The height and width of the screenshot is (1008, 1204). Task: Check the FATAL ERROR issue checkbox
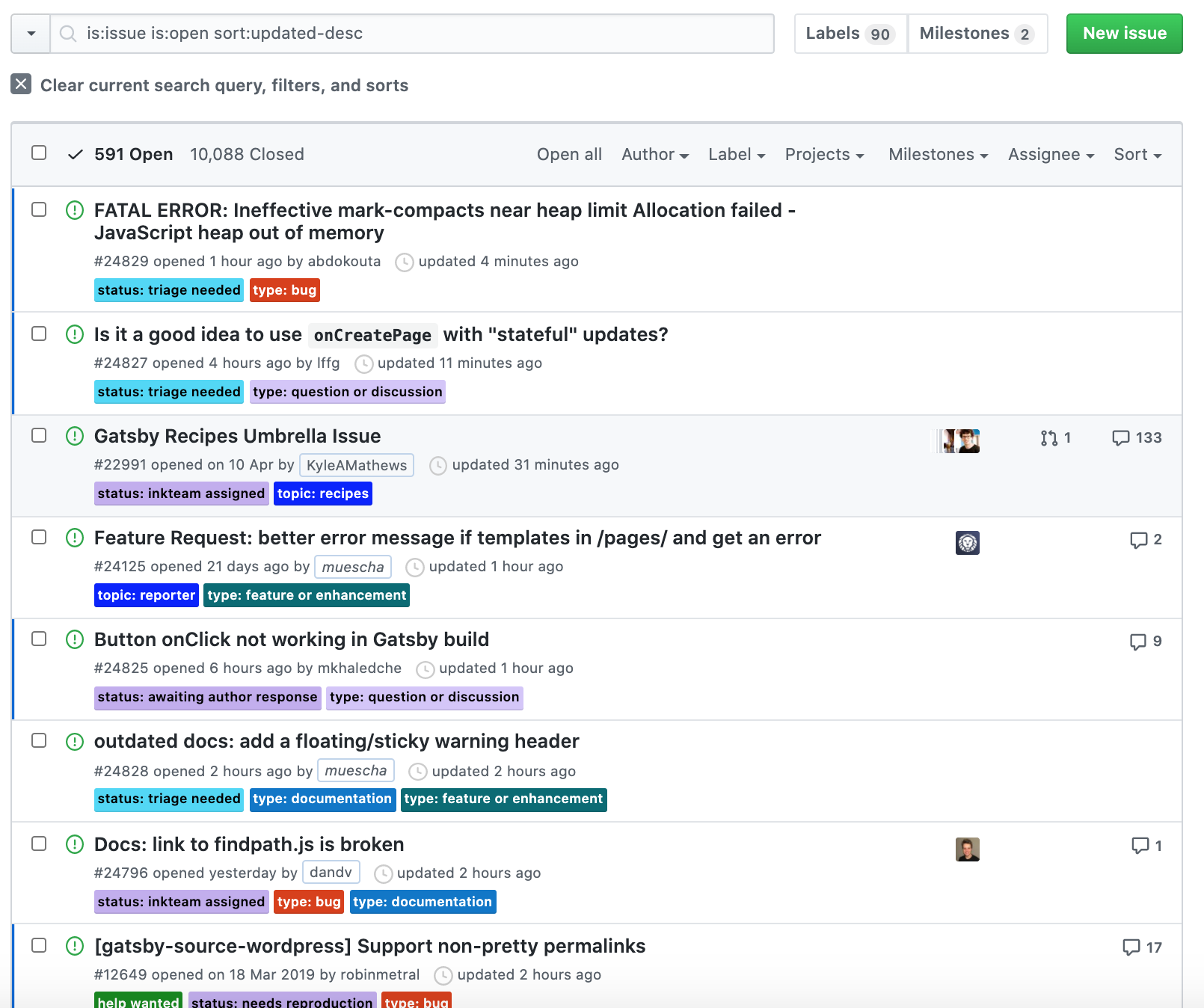coord(39,209)
